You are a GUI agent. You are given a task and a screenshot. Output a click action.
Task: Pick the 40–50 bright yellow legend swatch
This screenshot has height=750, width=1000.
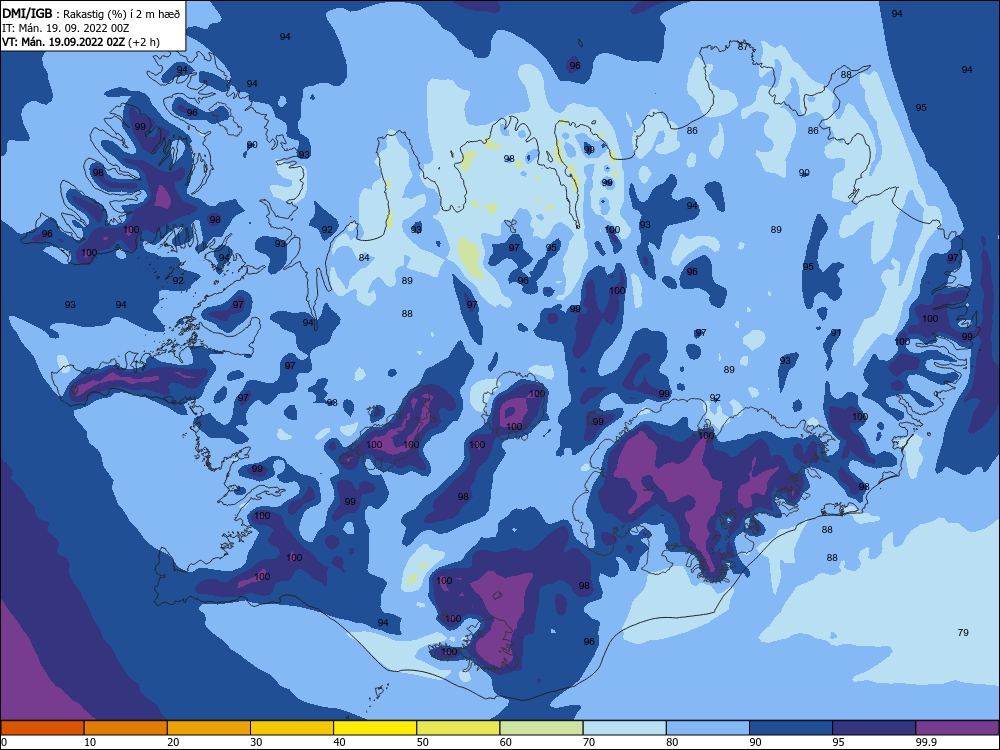375,728
